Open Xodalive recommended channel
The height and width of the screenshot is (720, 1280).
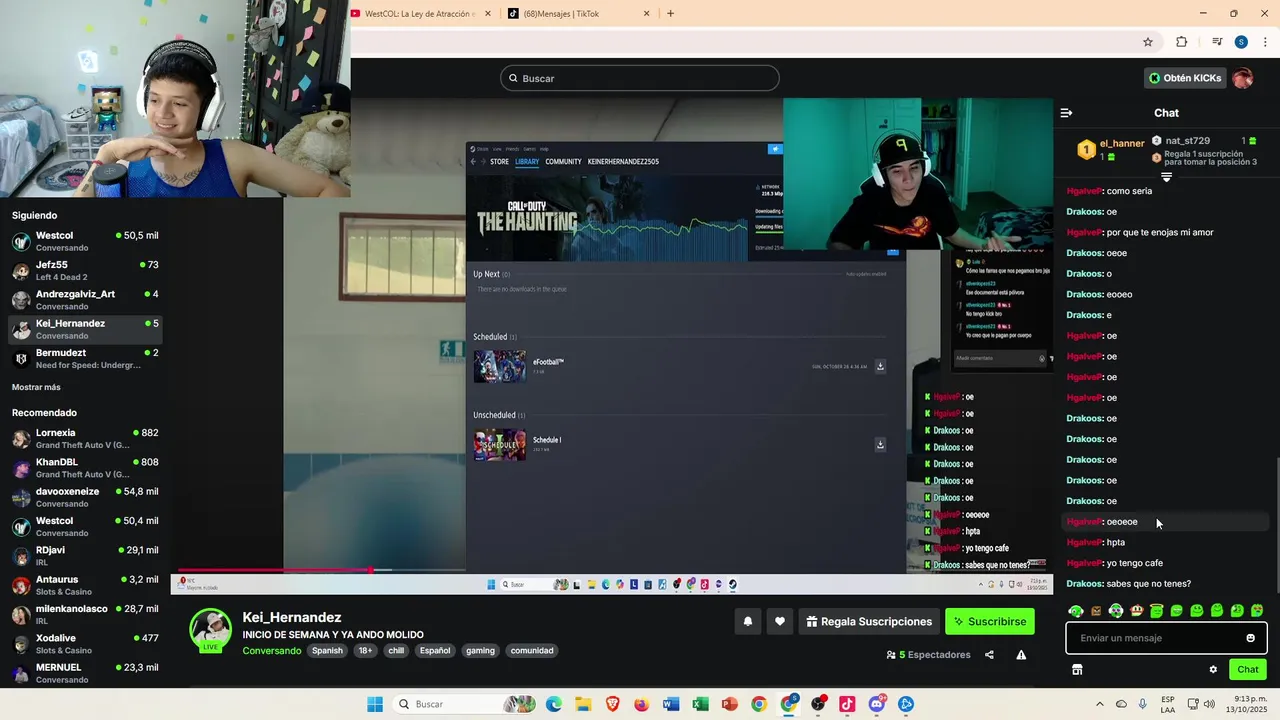pos(85,644)
